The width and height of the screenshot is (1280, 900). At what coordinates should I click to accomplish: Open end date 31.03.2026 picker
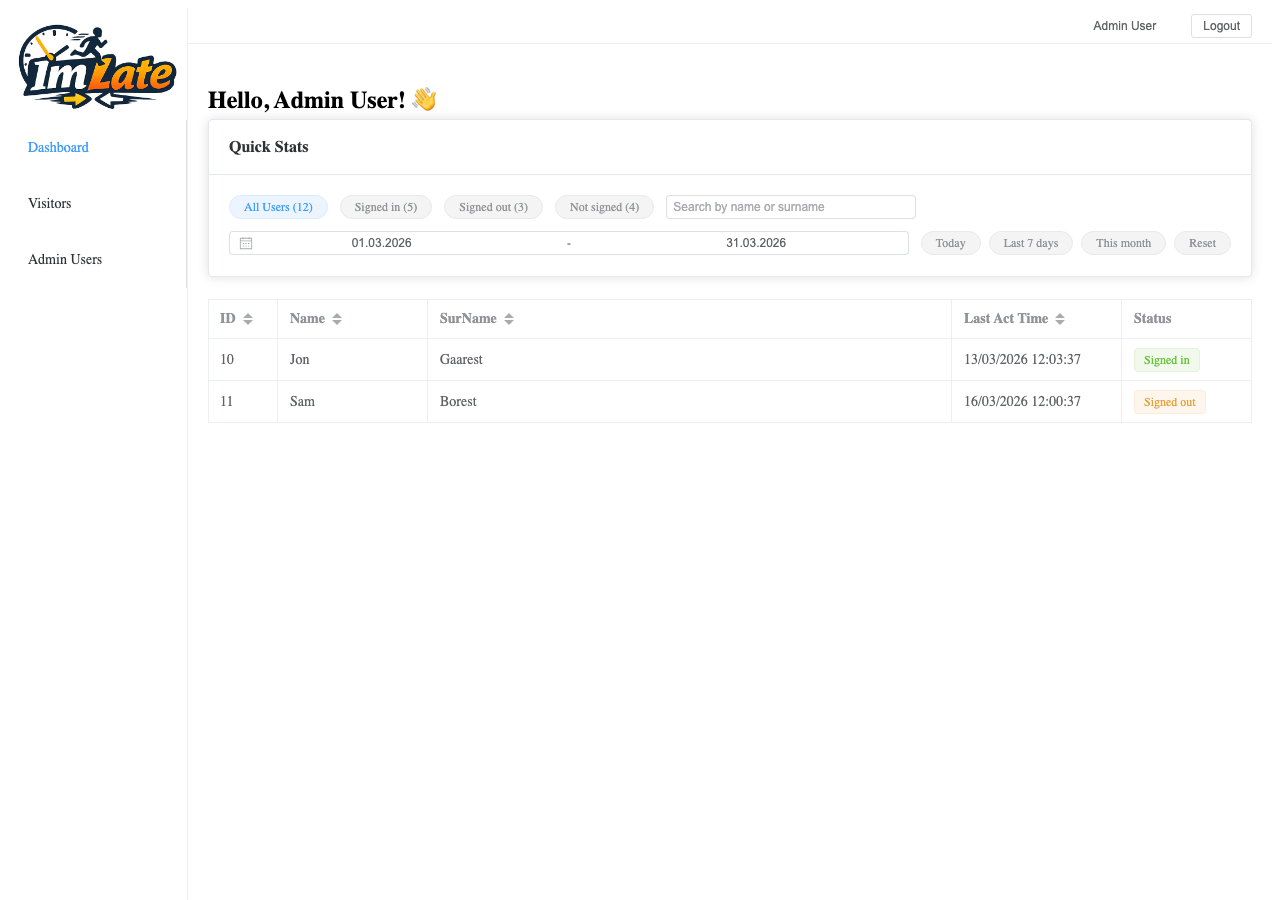tap(755, 243)
